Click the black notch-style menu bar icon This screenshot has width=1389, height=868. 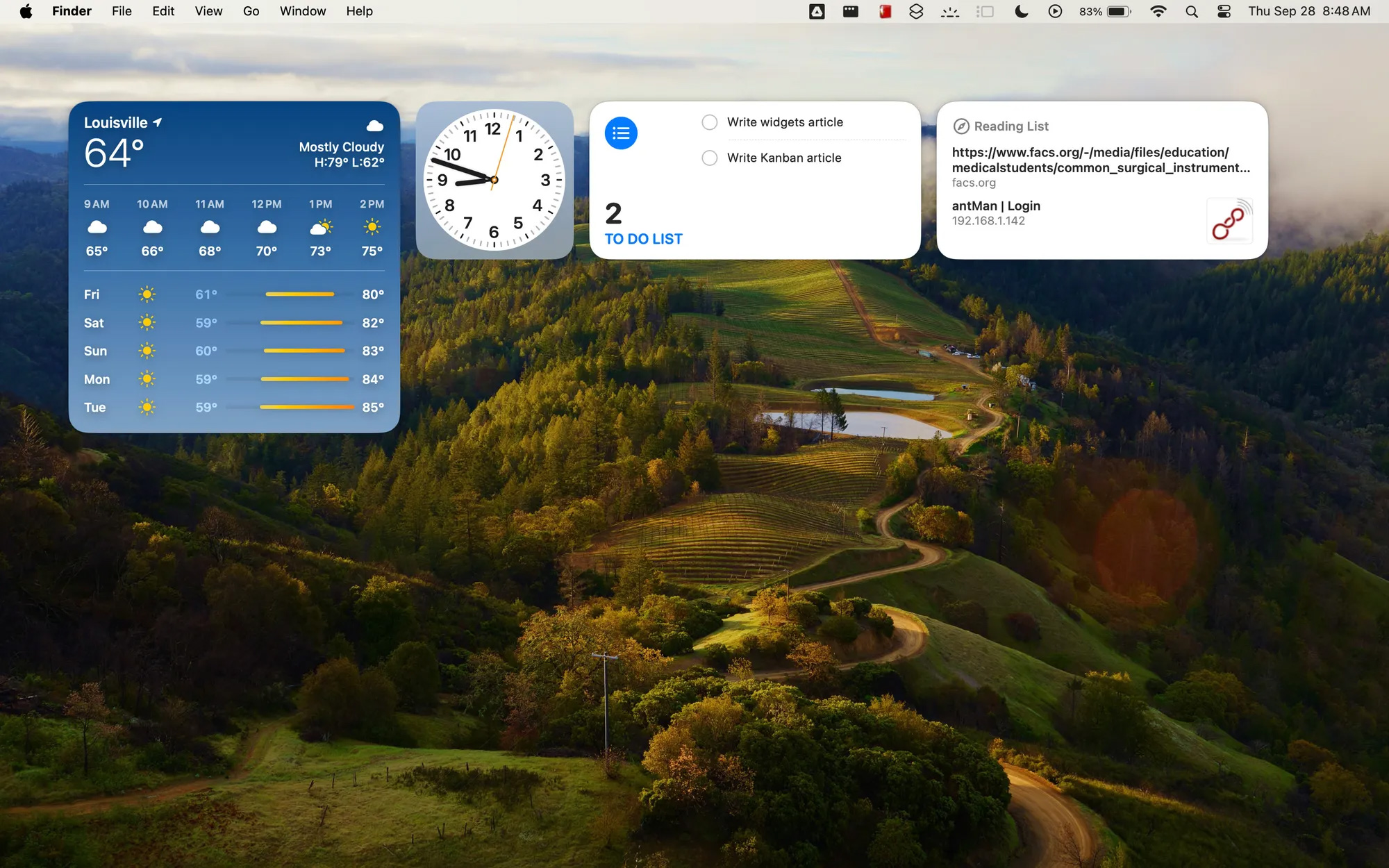(851, 11)
